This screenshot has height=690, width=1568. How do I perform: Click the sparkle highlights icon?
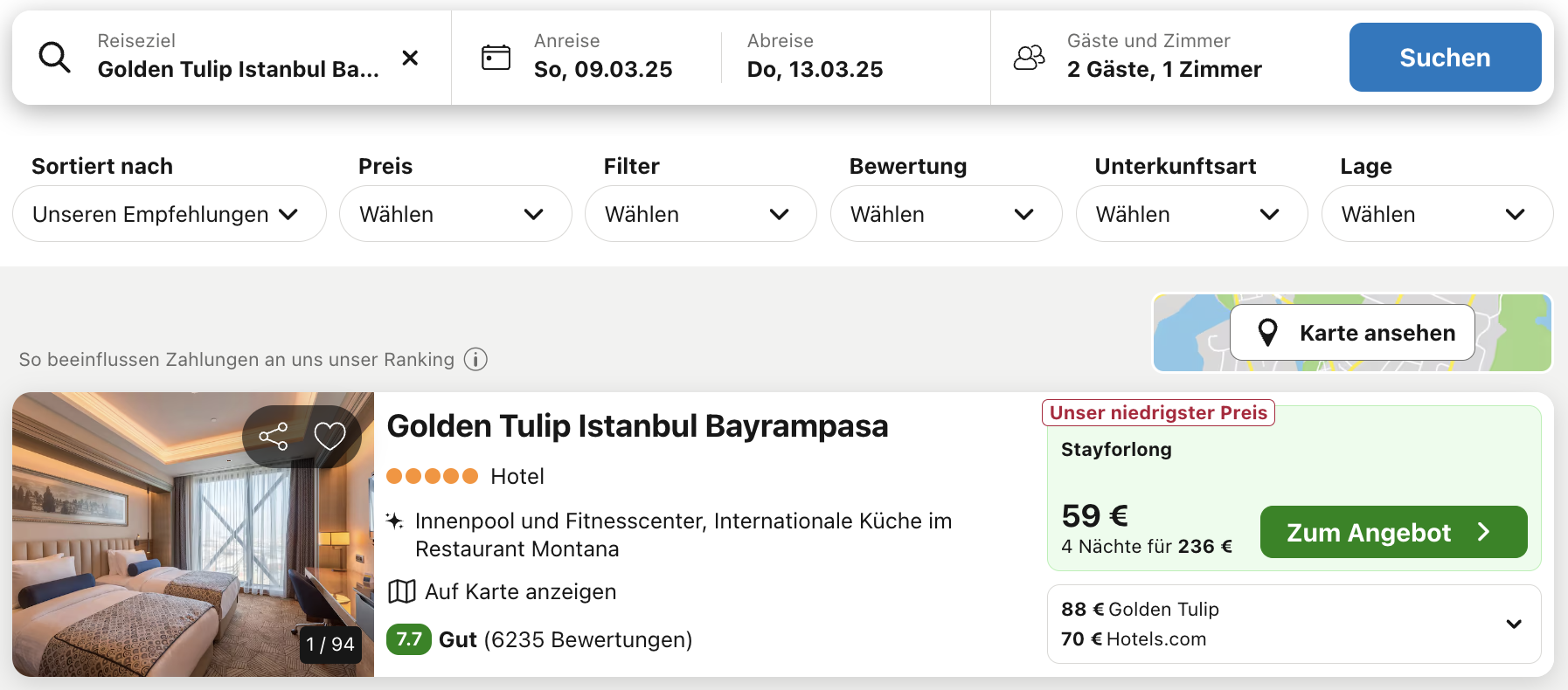point(395,521)
